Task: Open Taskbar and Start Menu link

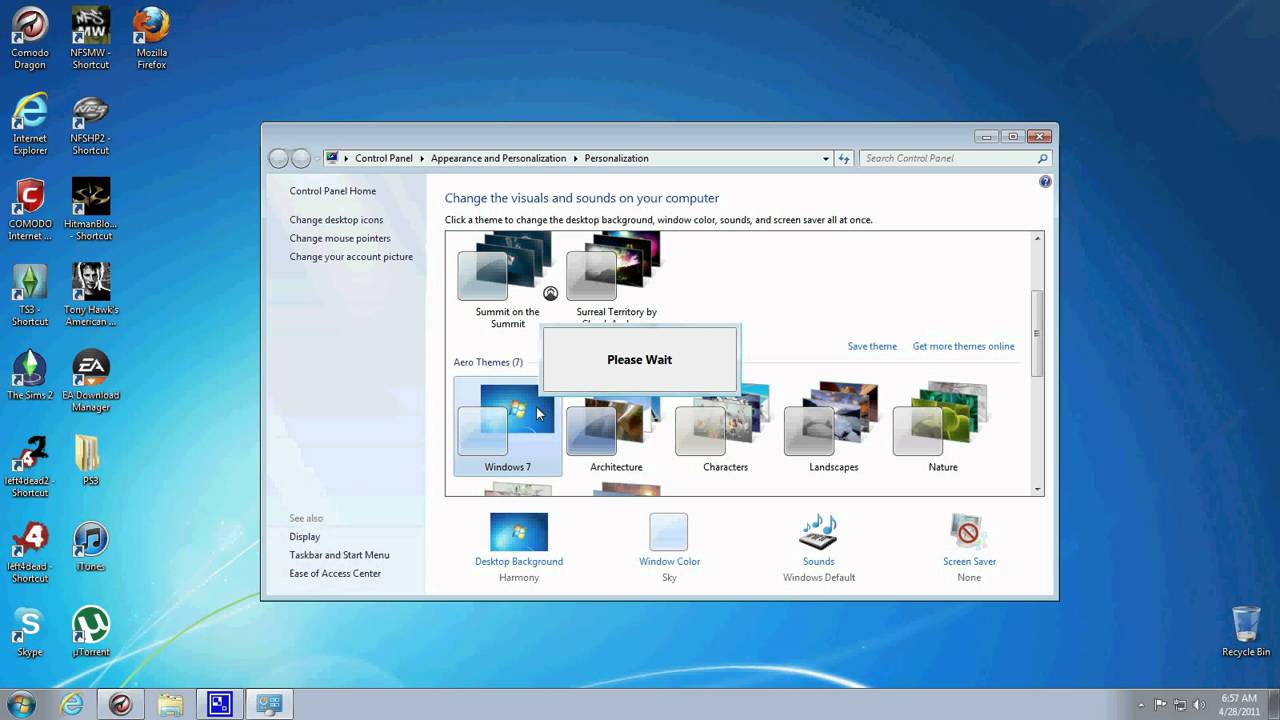Action: pos(340,555)
